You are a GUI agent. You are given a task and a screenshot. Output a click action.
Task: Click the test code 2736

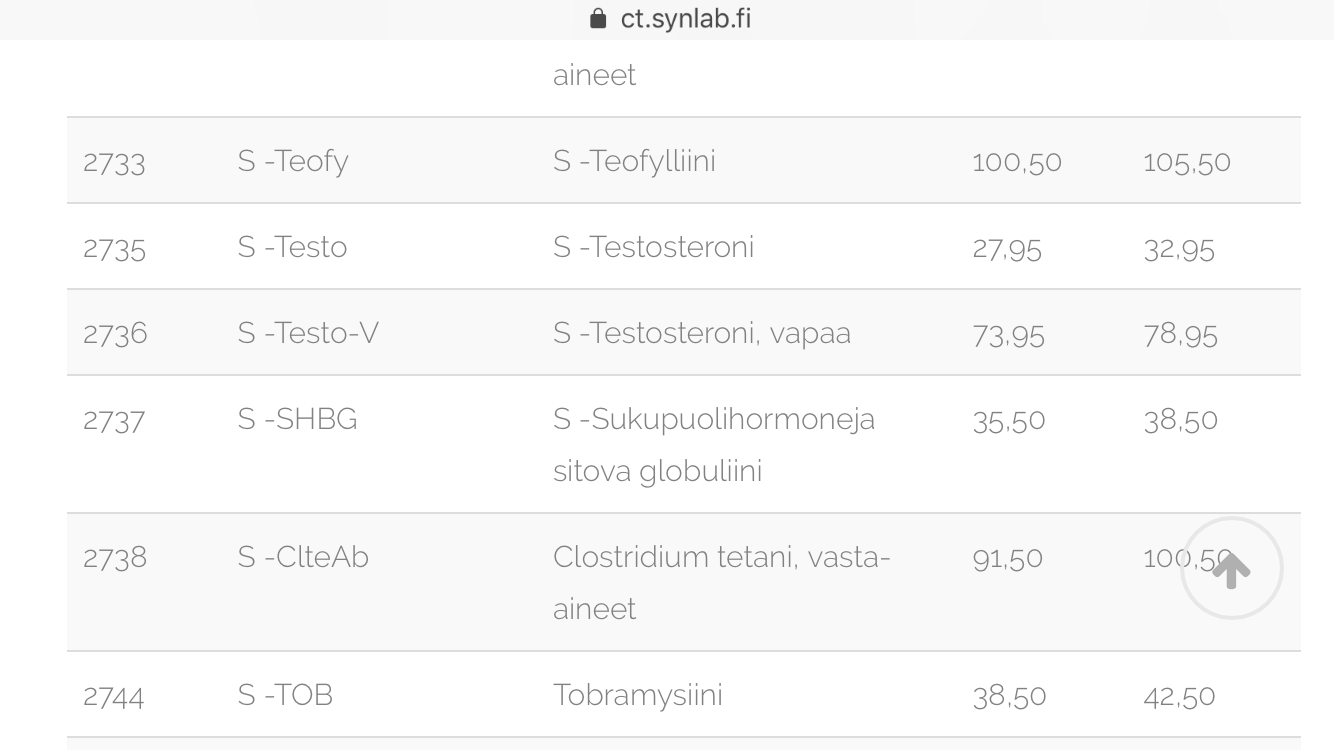[115, 334]
